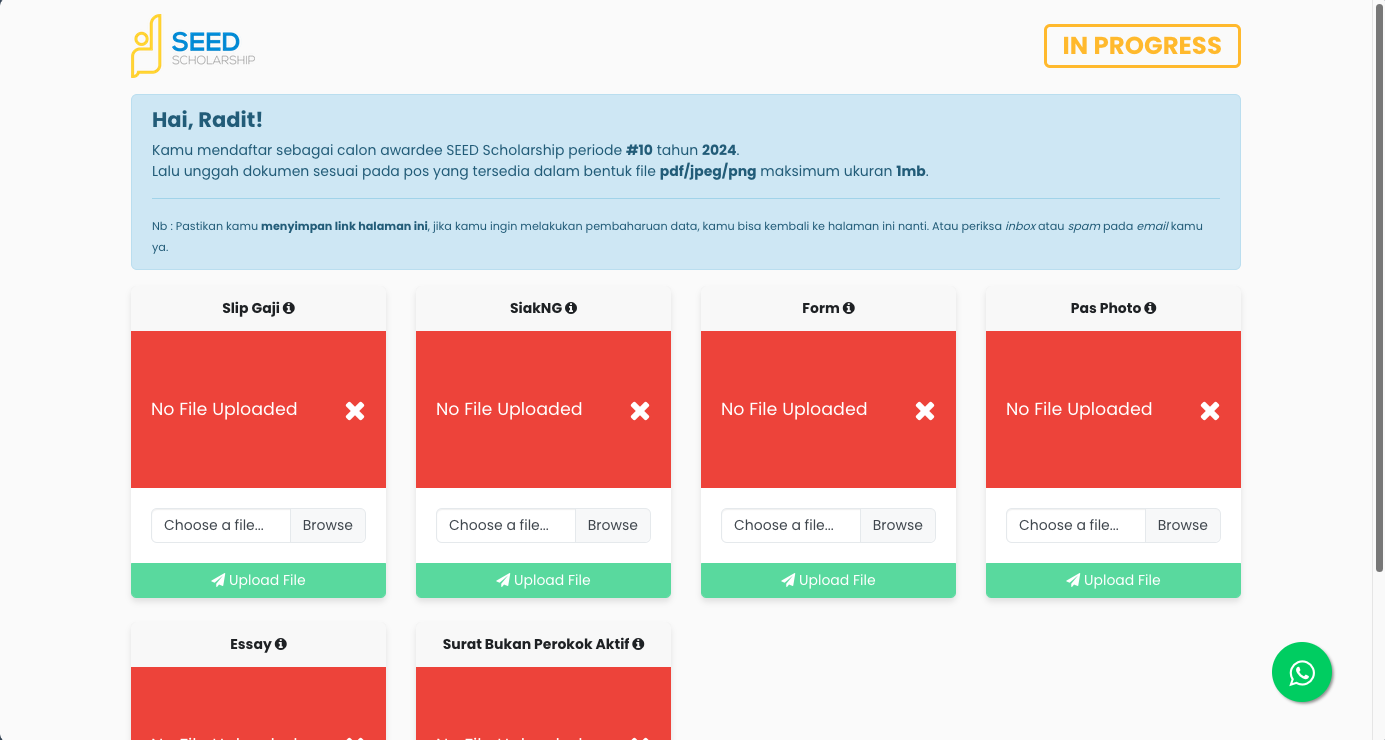
Task: Click Choose a file field under Form
Action: click(x=791, y=525)
